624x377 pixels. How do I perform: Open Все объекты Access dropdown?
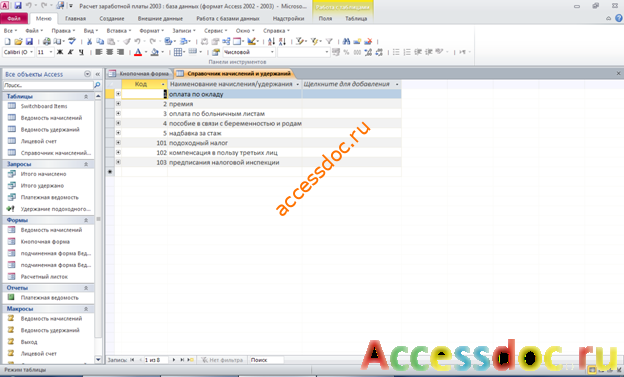point(88,74)
